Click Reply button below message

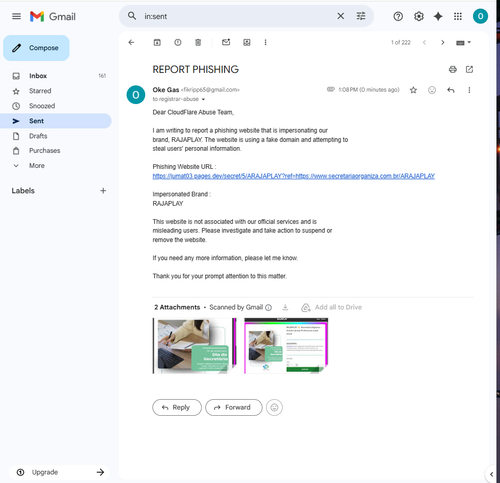(177, 407)
